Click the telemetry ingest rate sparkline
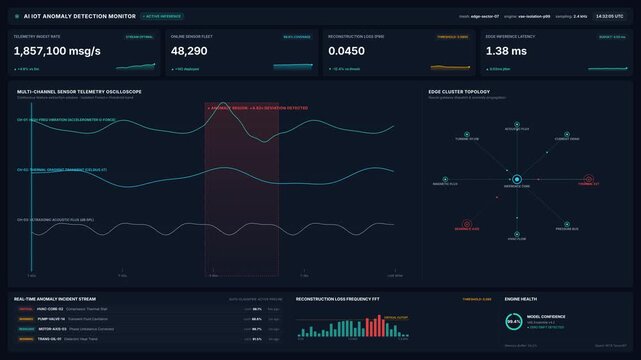Viewport: 641px width, 360px height. point(135,67)
